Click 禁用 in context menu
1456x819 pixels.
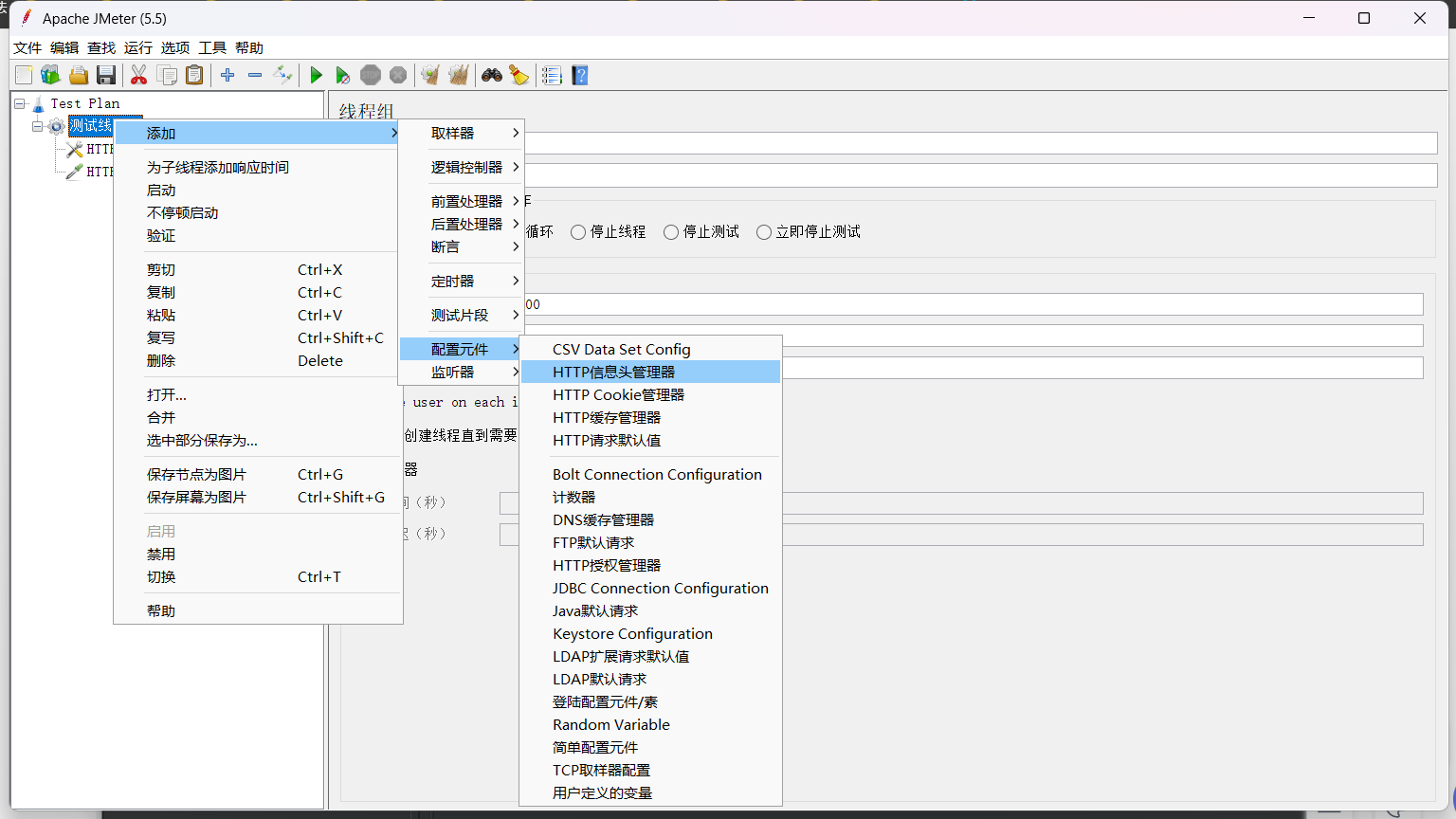(258, 555)
